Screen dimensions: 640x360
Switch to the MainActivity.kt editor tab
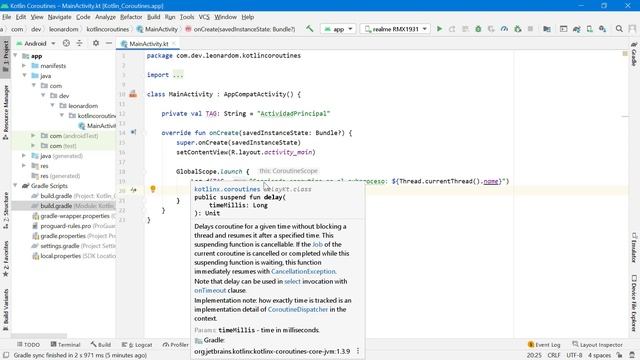tap(149, 44)
